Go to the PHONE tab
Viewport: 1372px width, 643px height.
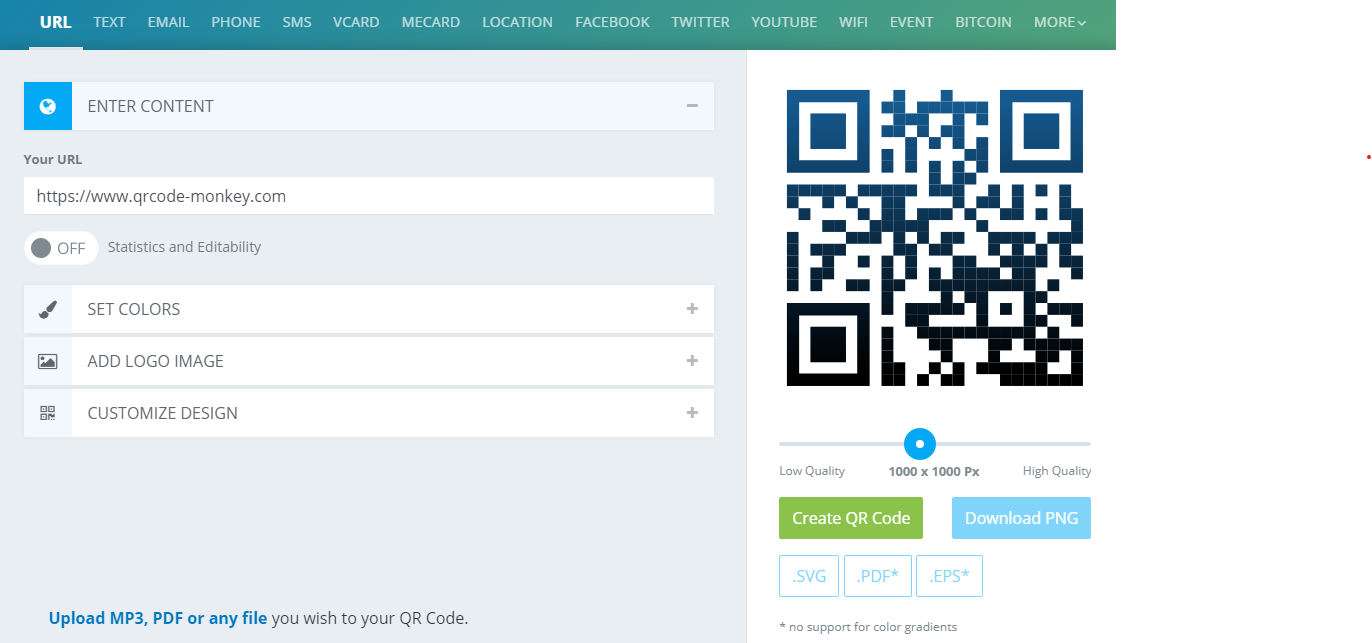(x=236, y=22)
